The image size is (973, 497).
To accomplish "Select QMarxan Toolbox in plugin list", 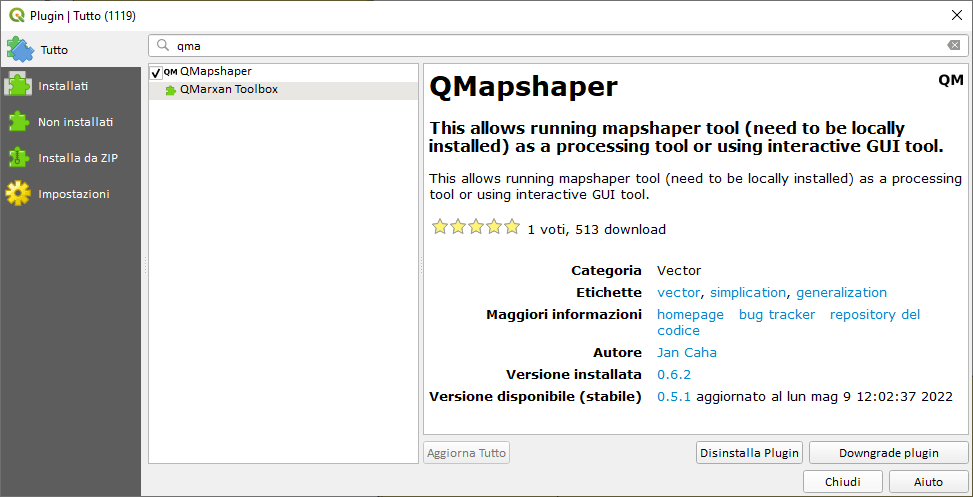I will click(x=228, y=90).
